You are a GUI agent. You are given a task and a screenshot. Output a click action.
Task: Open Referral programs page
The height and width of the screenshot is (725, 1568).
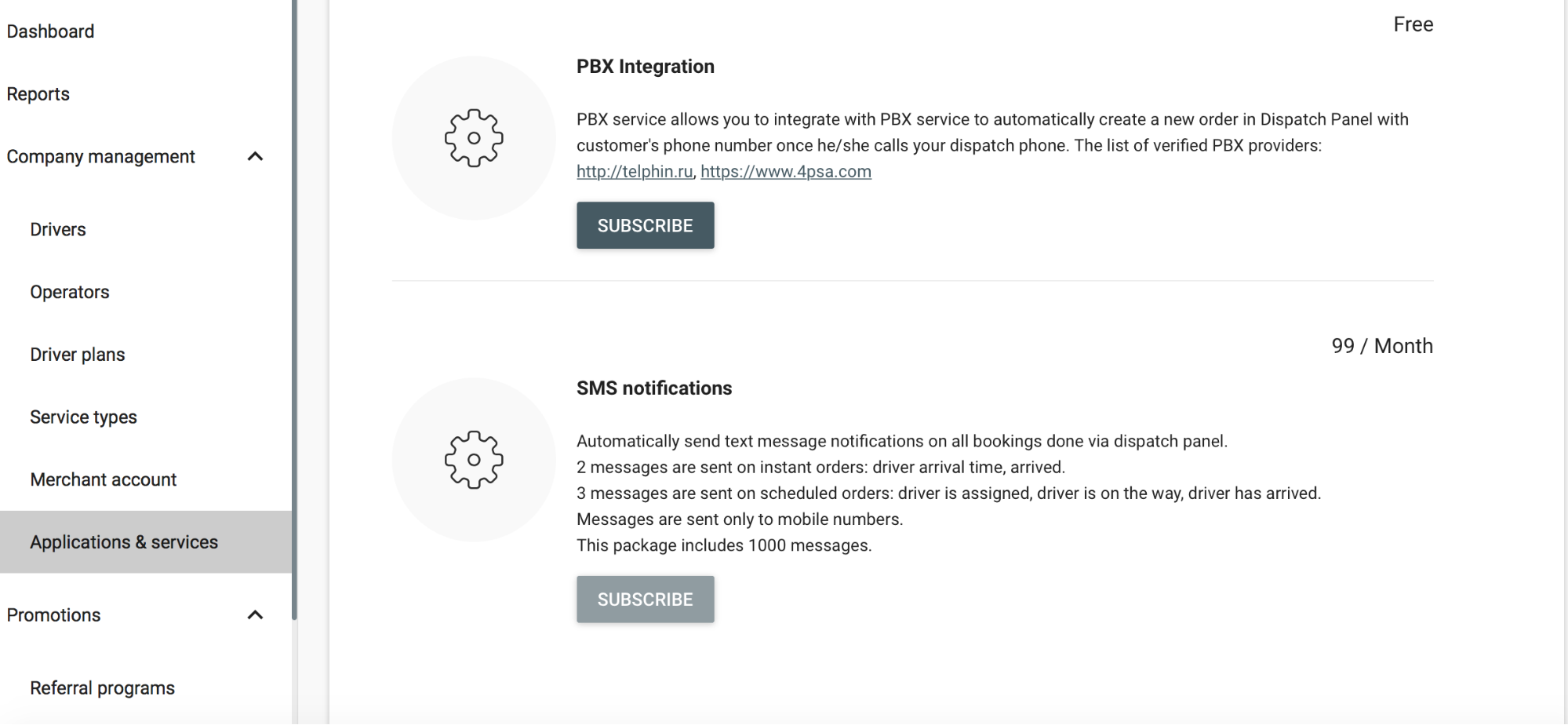tap(103, 688)
